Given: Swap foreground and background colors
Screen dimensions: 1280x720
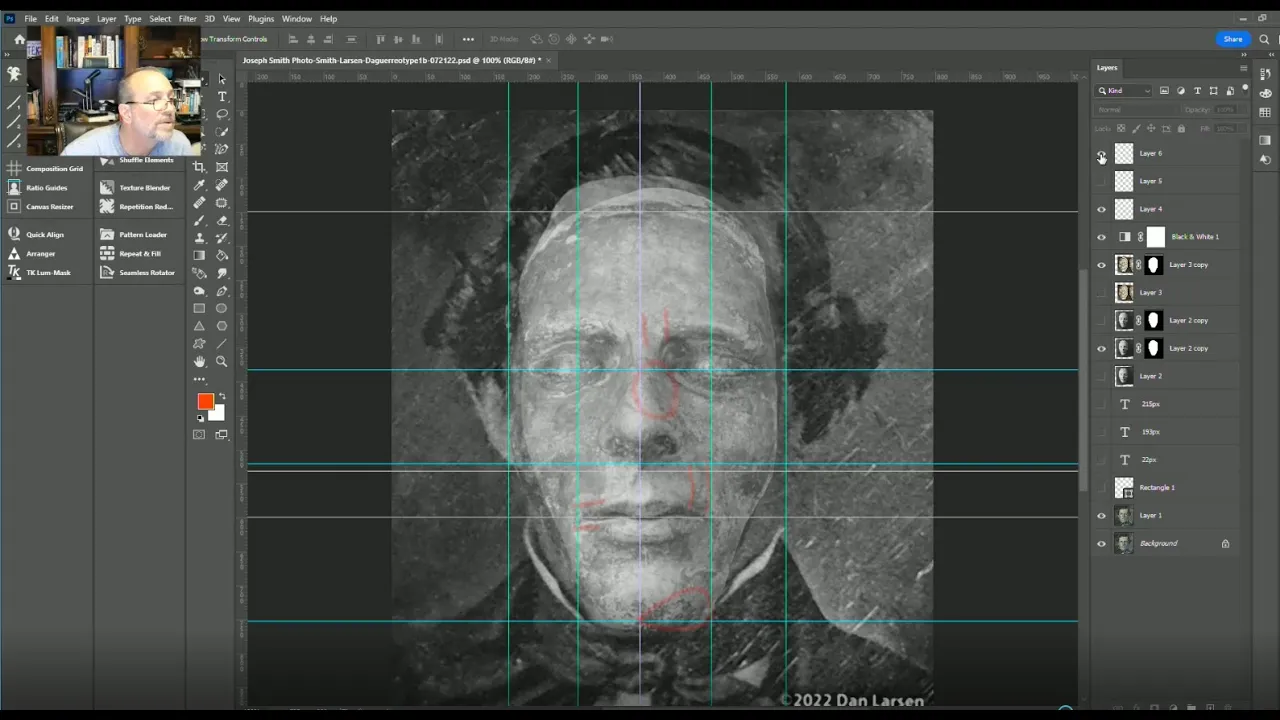Looking at the screenshot, I should 221,396.
